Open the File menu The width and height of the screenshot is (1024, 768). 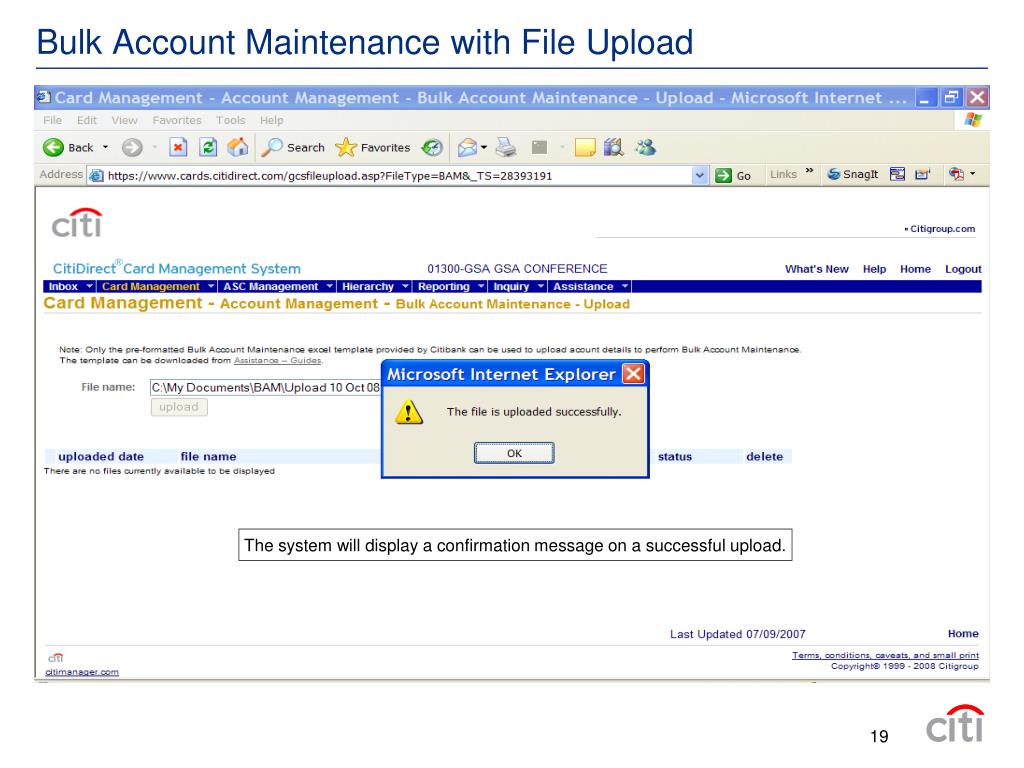pyautogui.click(x=52, y=120)
